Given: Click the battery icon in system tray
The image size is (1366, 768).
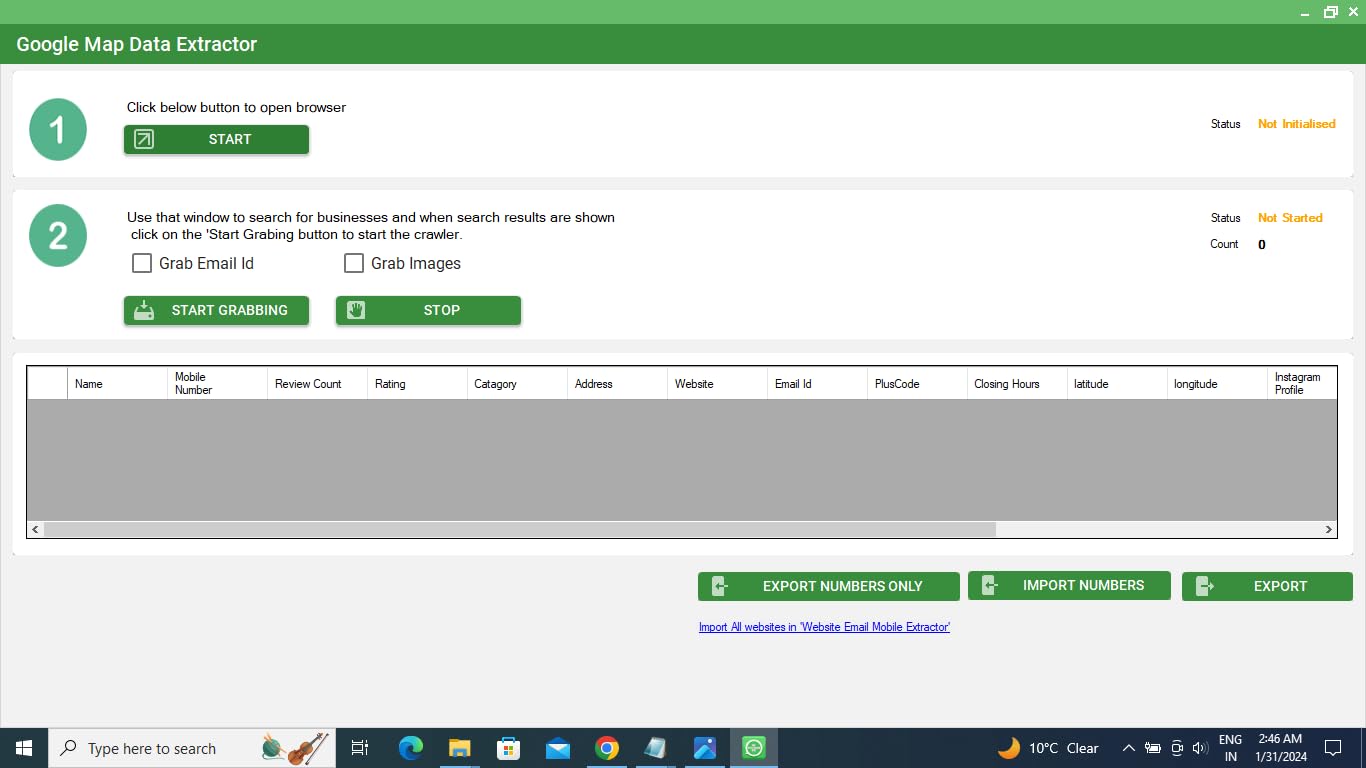Looking at the screenshot, I should pyautogui.click(x=1152, y=748).
